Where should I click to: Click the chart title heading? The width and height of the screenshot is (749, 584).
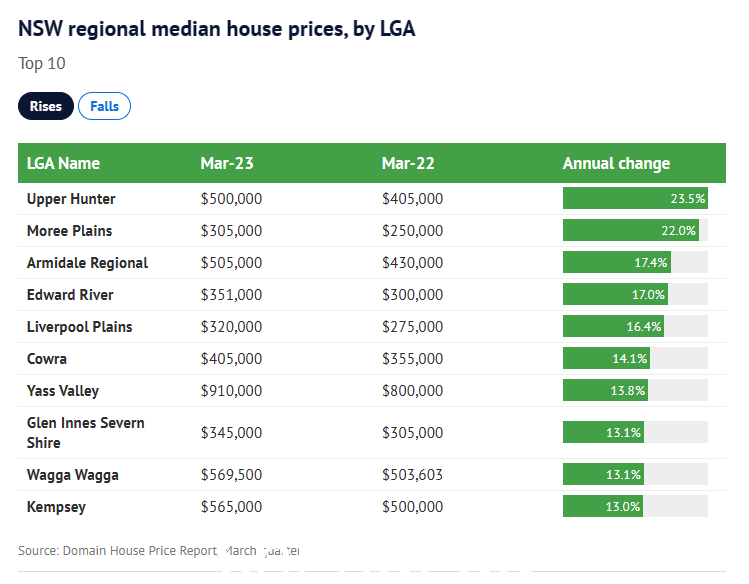tap(216, 29)
